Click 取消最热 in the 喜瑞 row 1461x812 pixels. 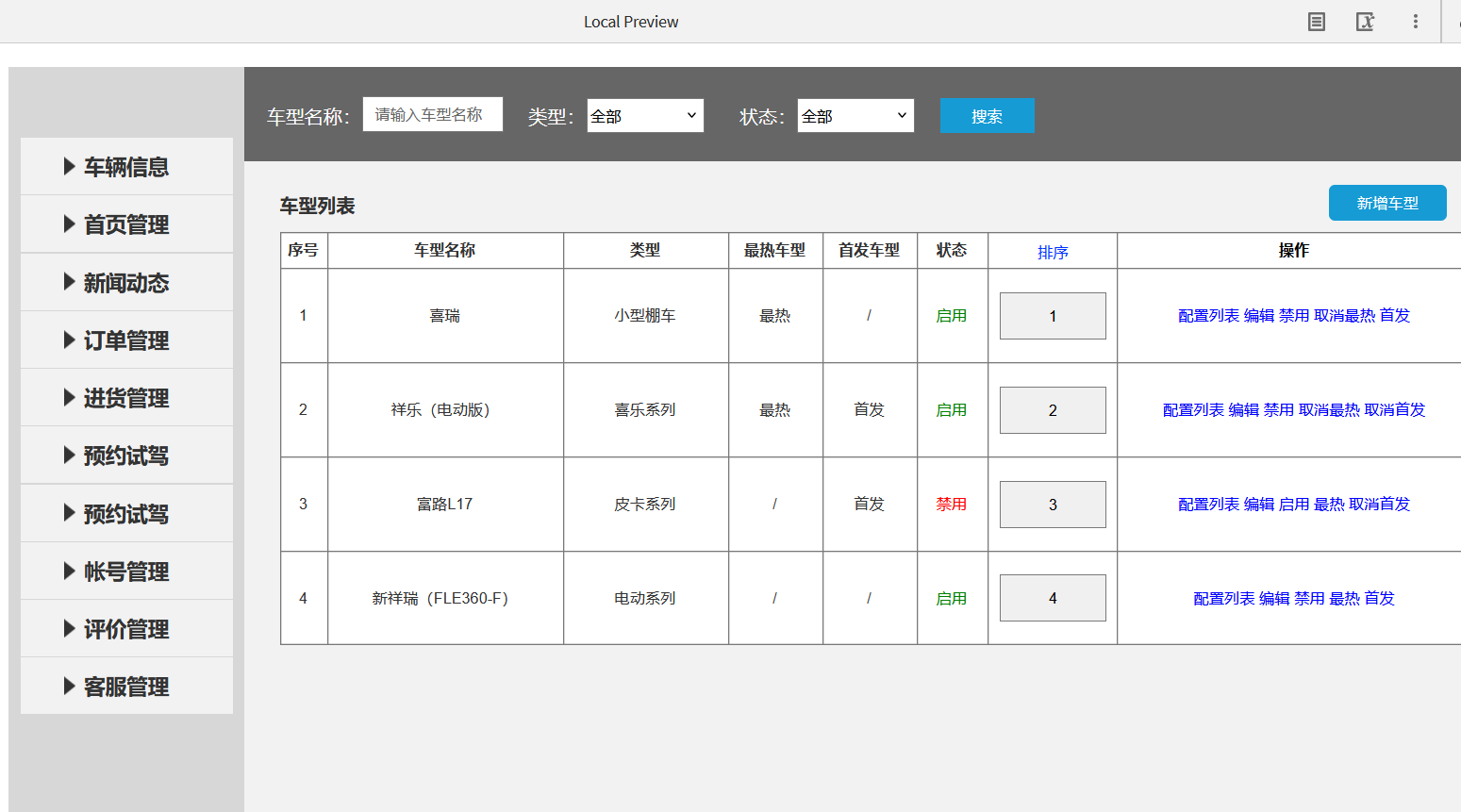click(1344, 316)
